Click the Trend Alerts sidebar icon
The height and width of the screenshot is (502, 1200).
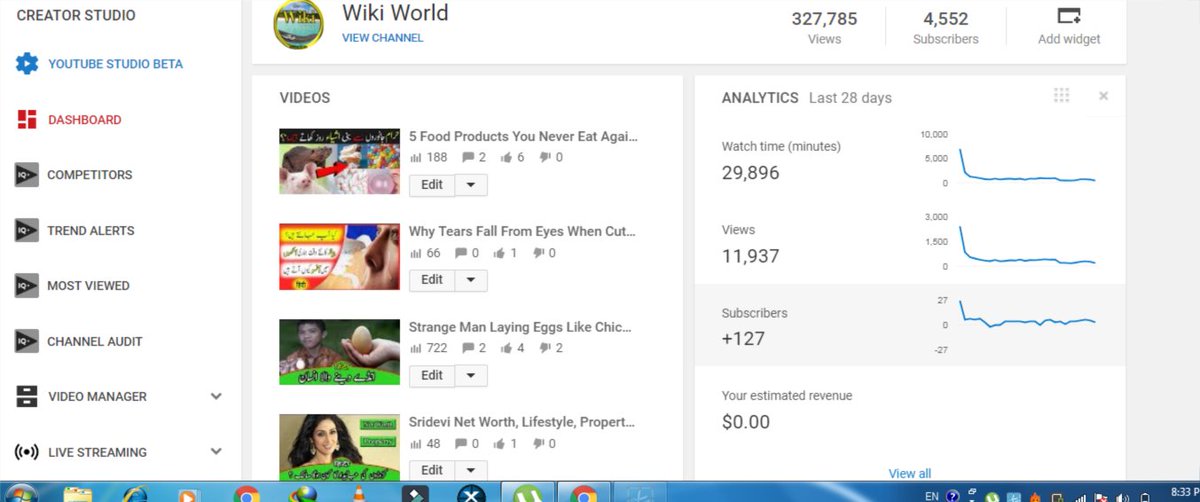[x=27, y=231]
